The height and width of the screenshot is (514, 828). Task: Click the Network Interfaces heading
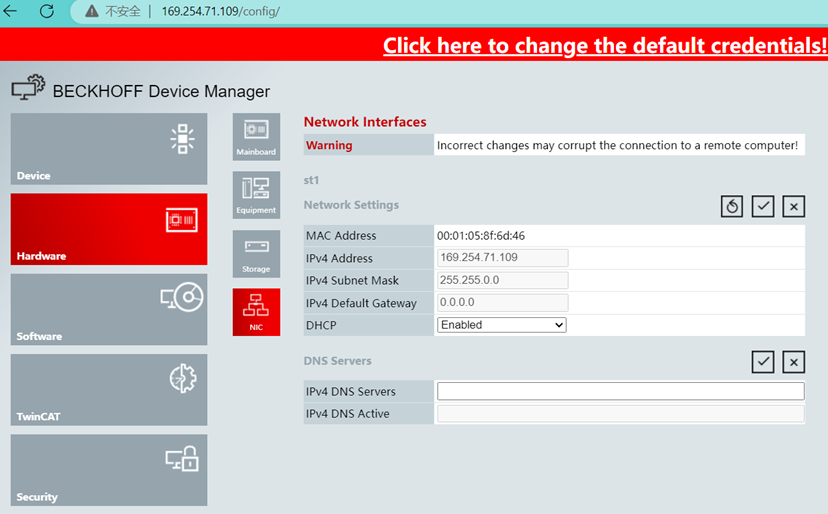[365, 122]
